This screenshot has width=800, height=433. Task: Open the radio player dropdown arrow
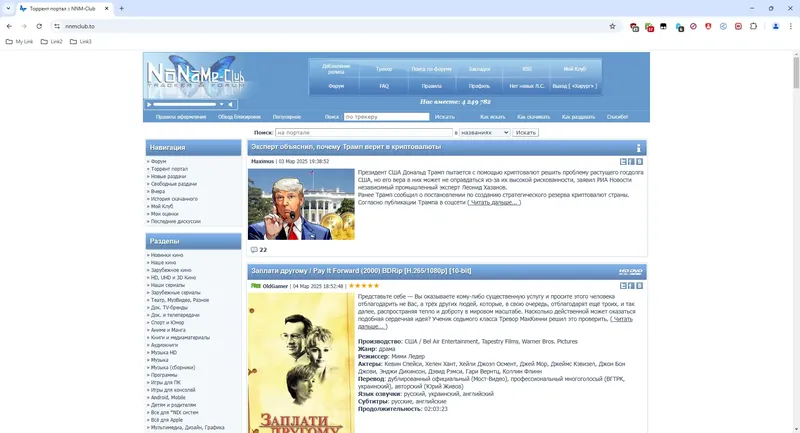pos(221,105)
